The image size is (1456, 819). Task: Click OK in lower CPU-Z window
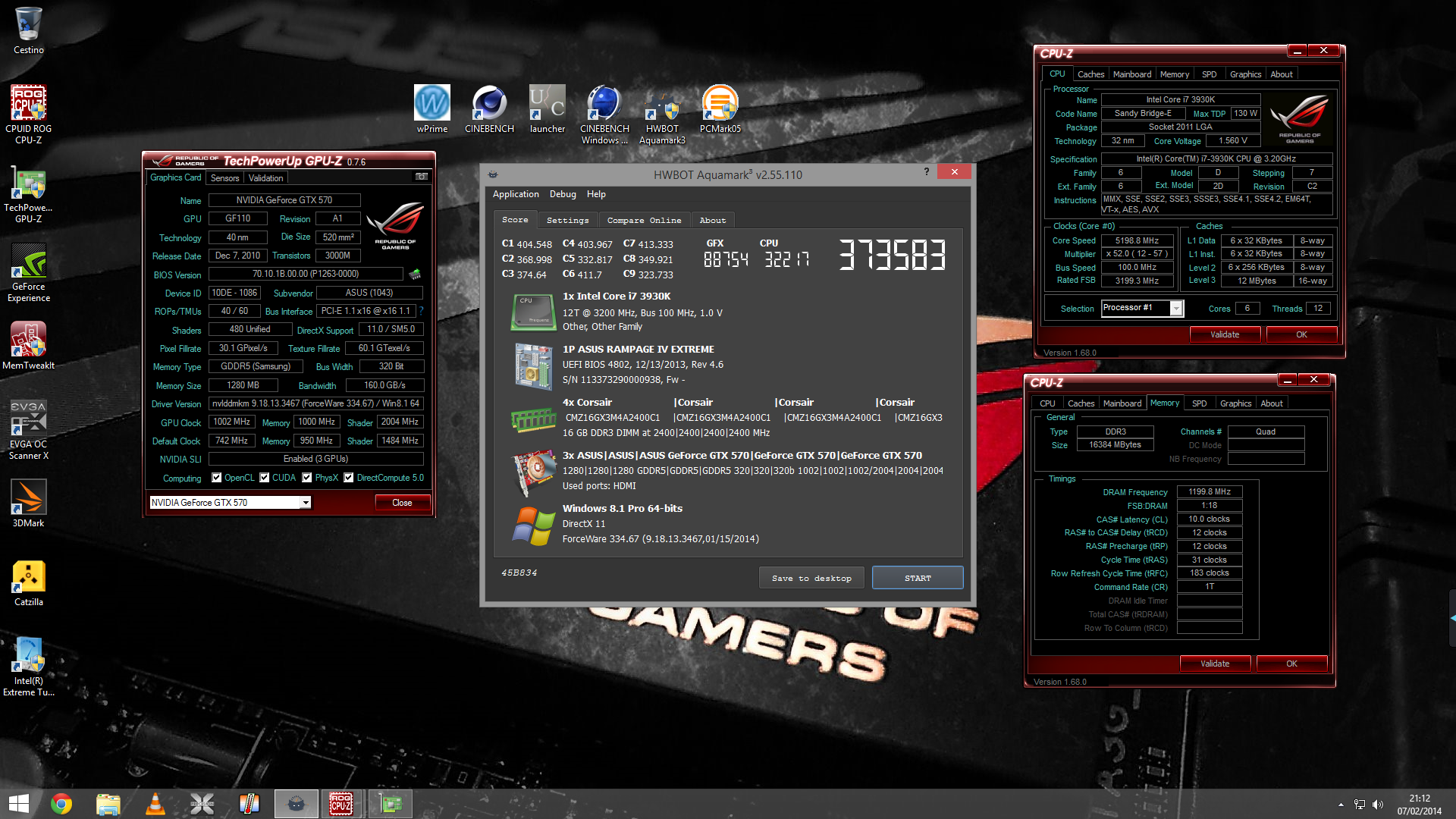[x=1291, y=664]
